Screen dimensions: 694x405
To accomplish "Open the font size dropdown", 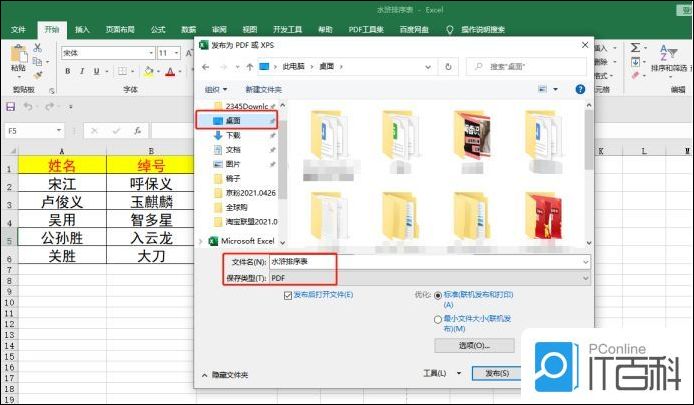I will 177,53.
